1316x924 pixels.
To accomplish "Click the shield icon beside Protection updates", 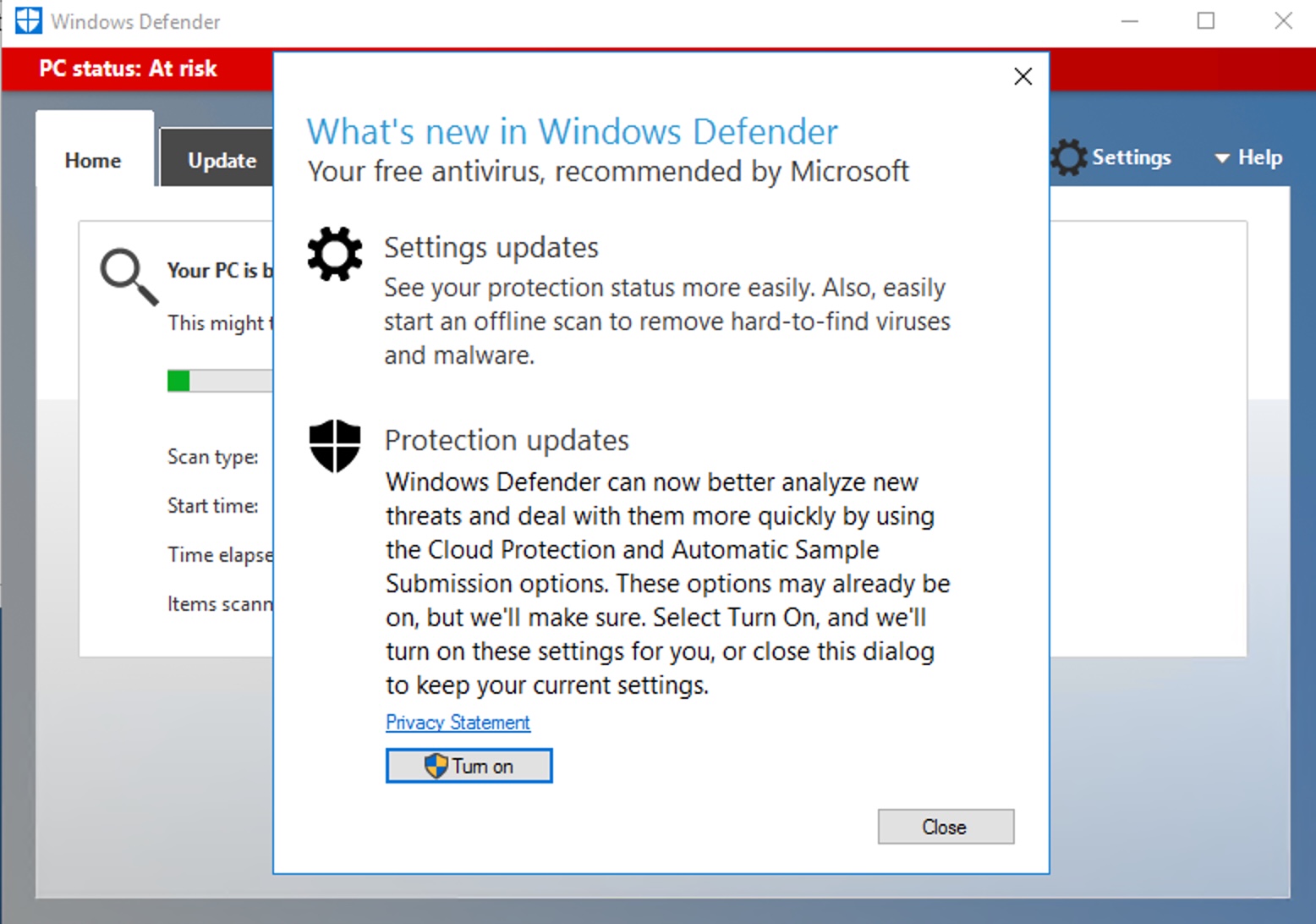I will tap(335, 445).
